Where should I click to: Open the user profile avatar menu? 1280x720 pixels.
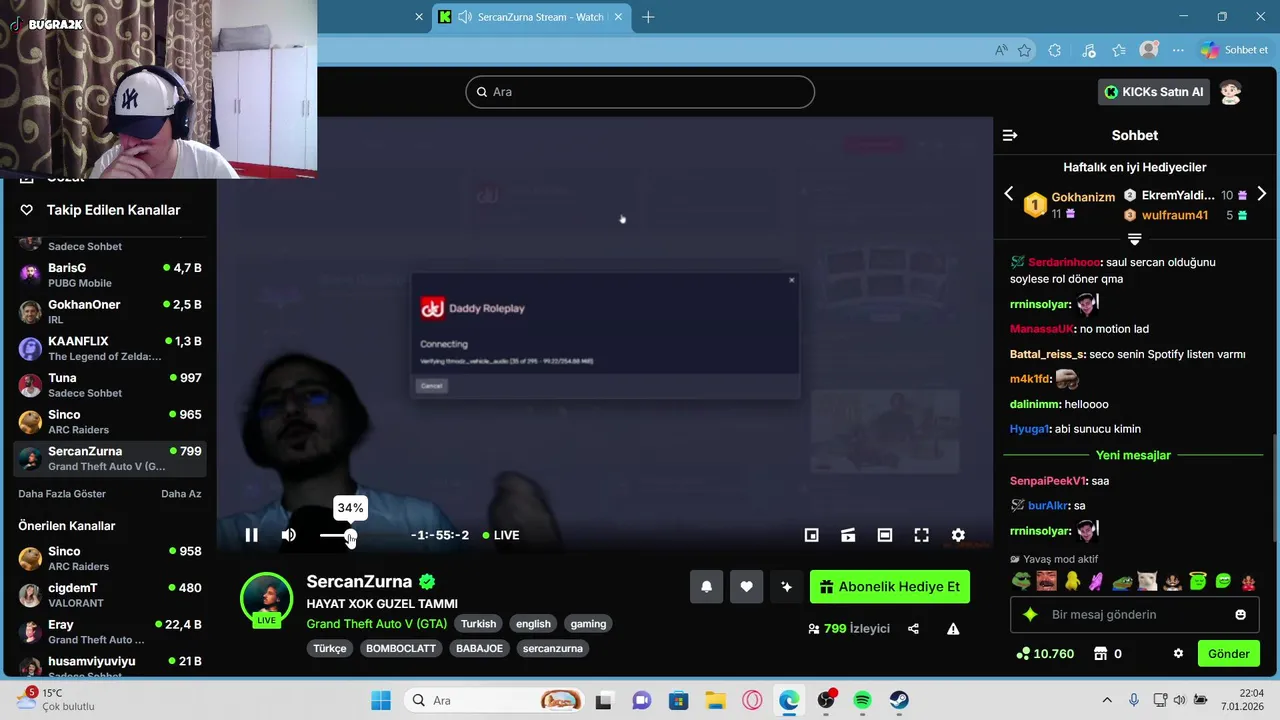click(x=1231, y=92)
